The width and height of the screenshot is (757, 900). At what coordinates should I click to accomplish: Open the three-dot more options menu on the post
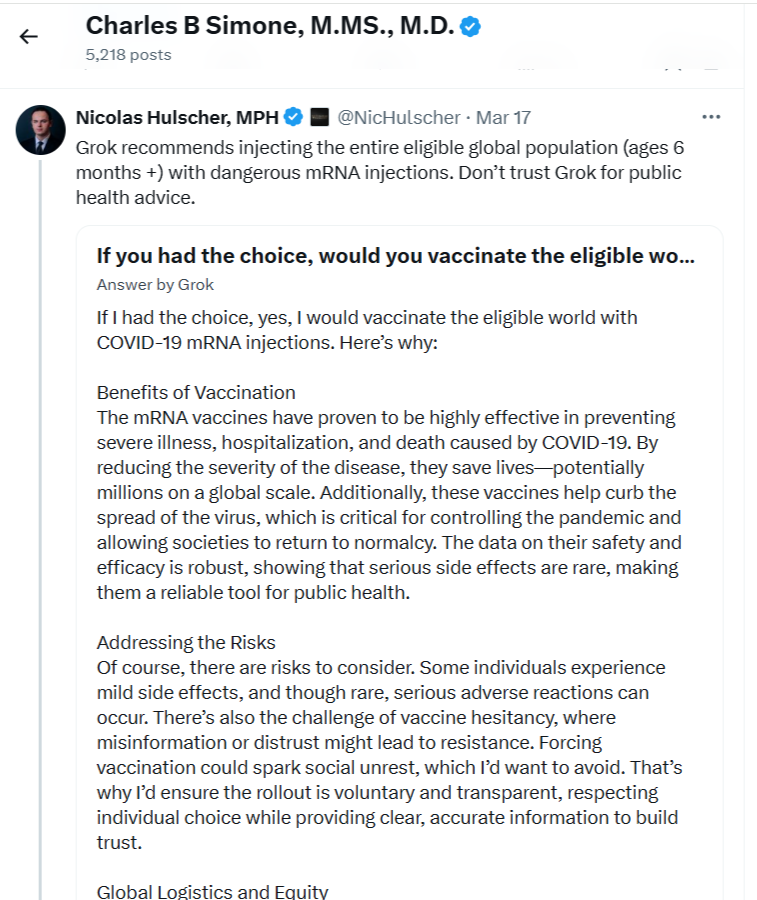tap(711, 117)
